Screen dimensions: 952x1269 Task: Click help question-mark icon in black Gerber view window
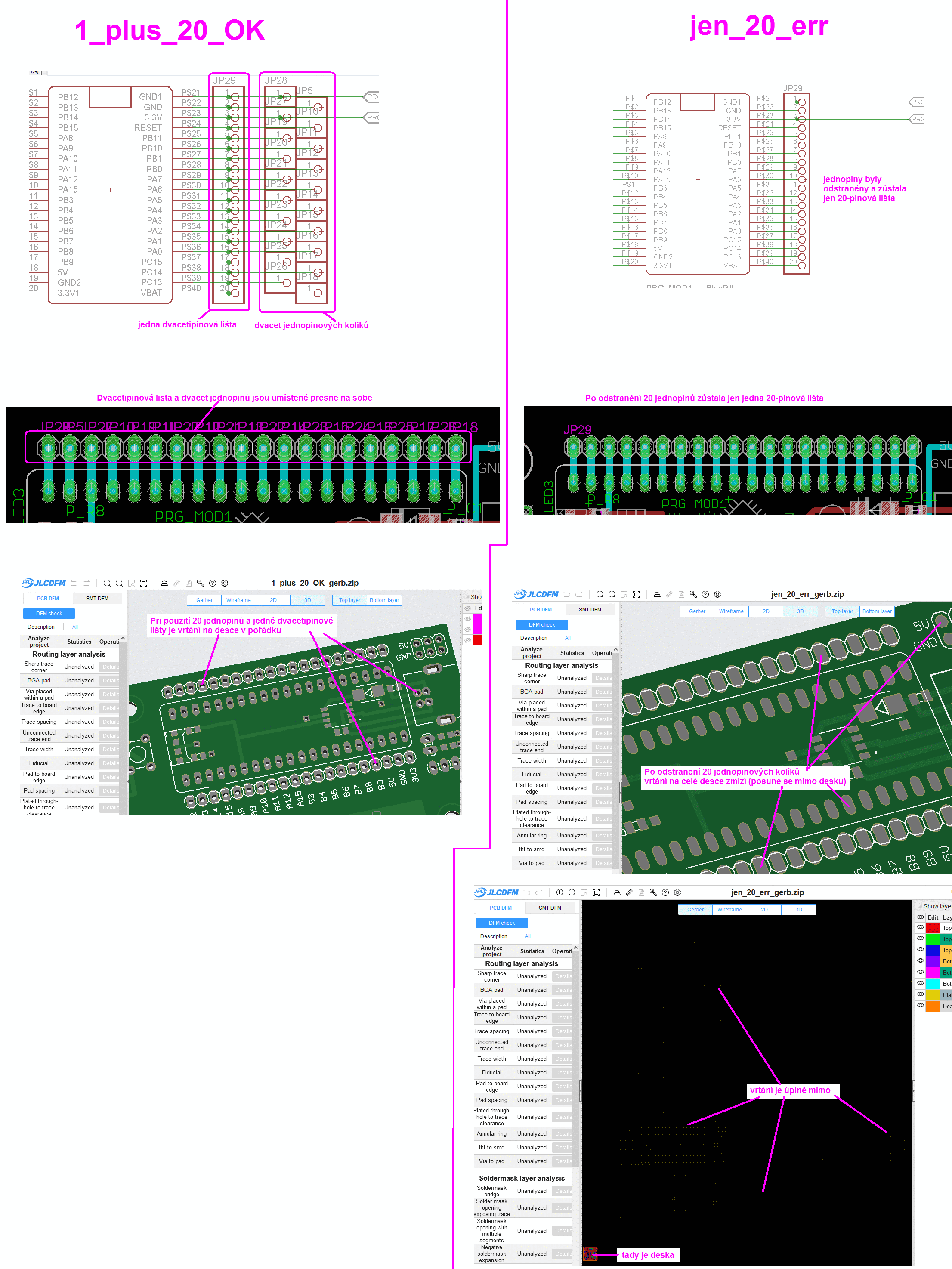(x=665, y=892)
